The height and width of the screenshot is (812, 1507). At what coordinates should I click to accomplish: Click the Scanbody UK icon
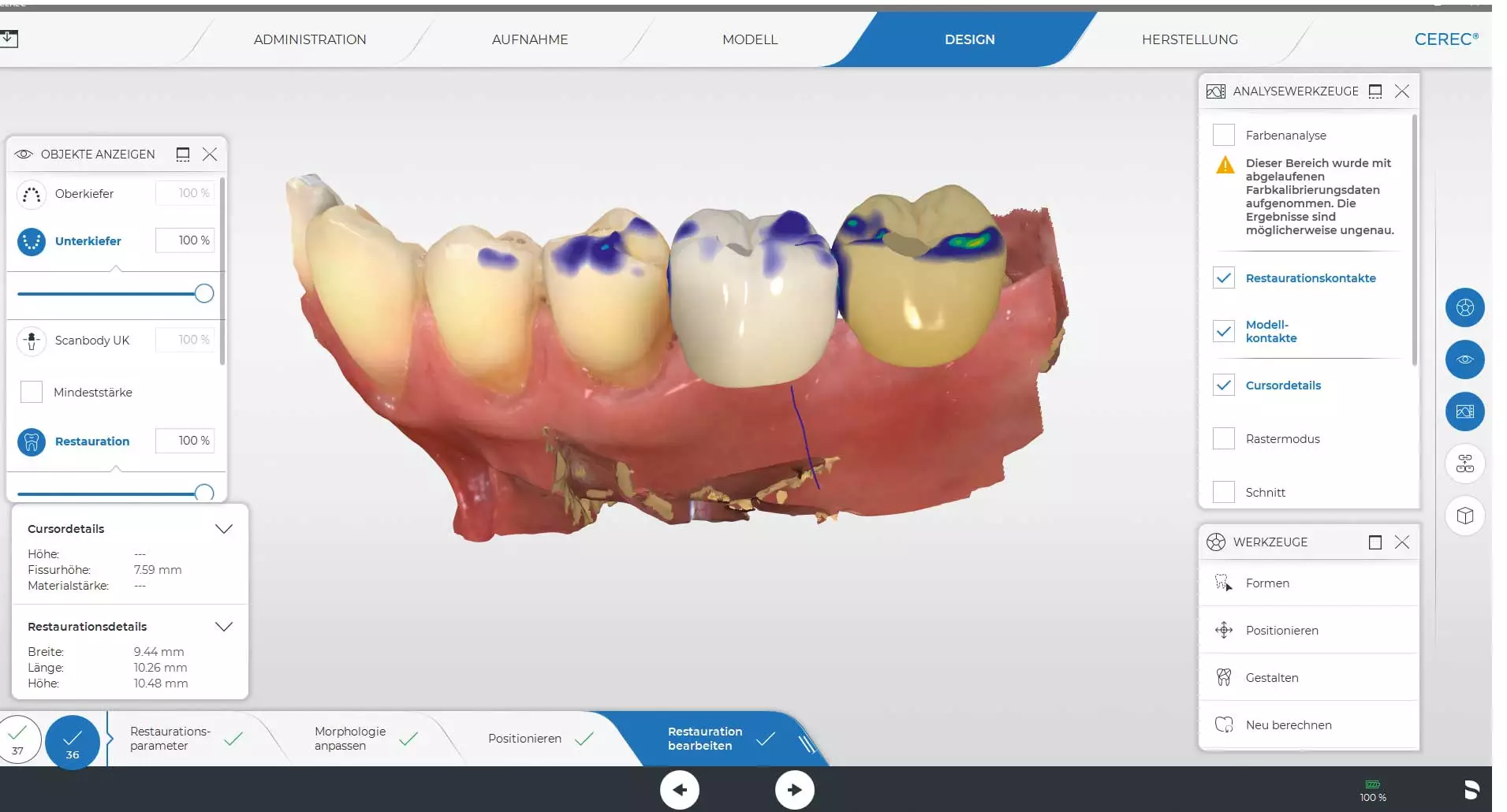click(x=32, y=341)
